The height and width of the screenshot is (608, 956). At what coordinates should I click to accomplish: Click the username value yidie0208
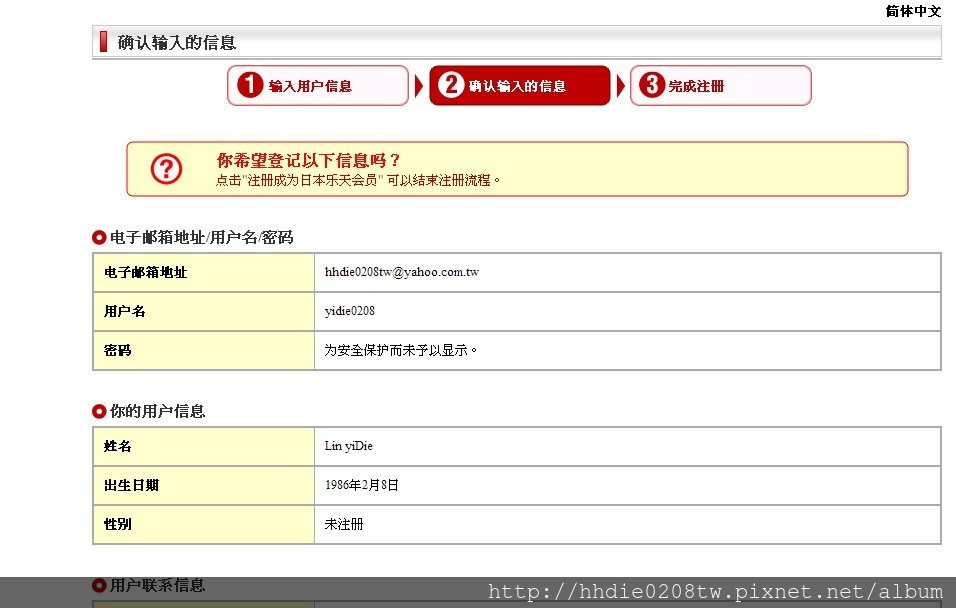350,311
